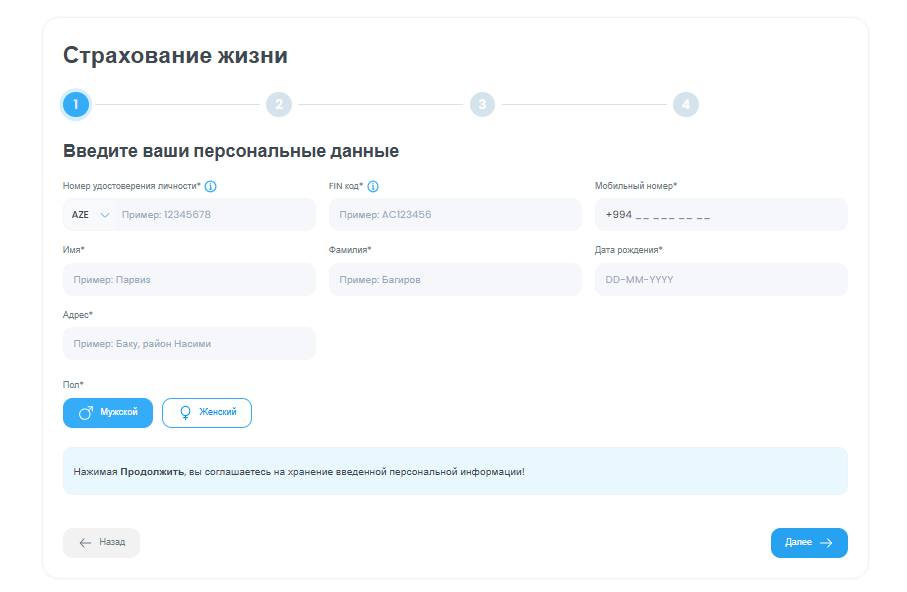Jump to step 3 of the form
Screen dimensions: 907x592
click(x=482, y=104)
